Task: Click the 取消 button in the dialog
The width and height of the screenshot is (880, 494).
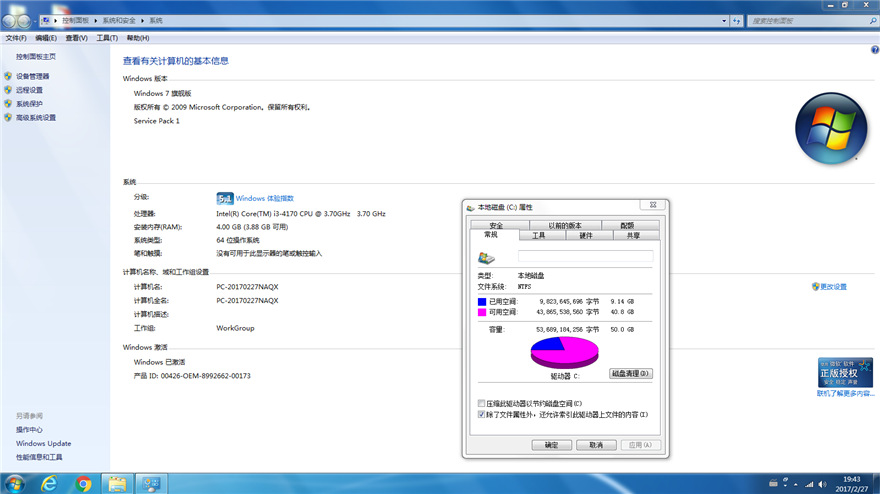Action: 596,445
